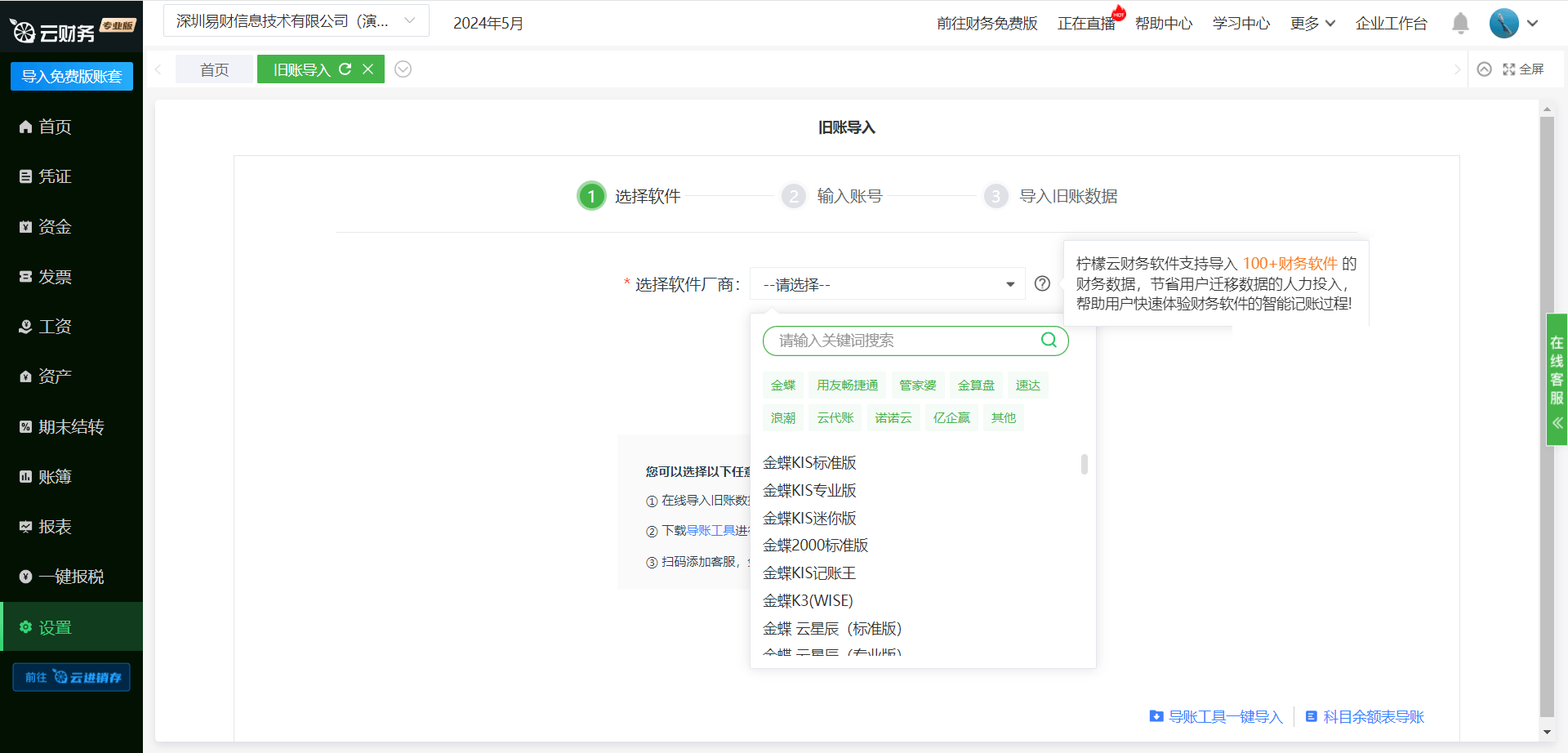Select the 2024年5月 period

coord(488,23)
